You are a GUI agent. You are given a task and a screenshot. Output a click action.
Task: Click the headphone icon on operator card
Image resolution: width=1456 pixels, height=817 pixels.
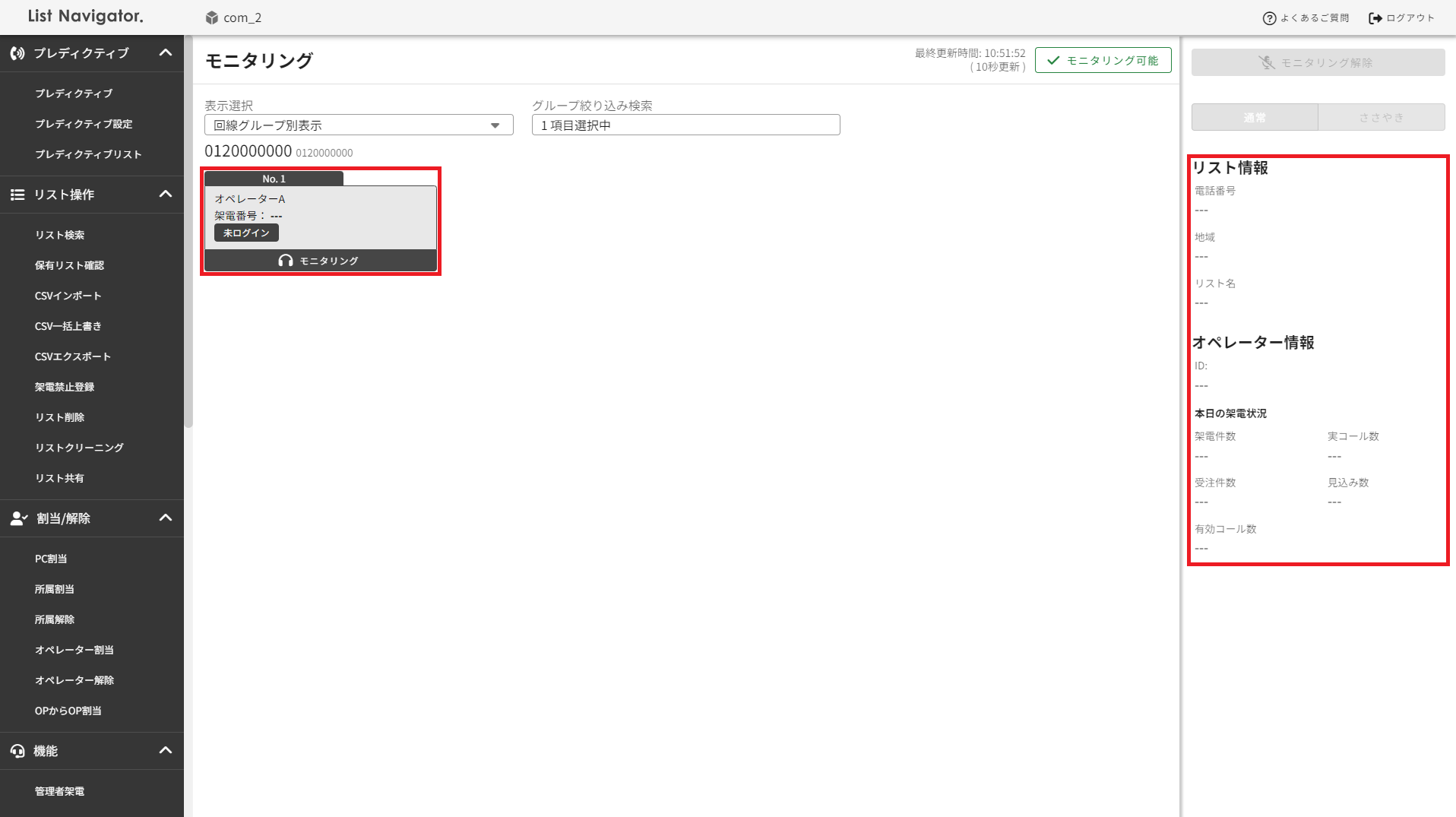(285, 261)
